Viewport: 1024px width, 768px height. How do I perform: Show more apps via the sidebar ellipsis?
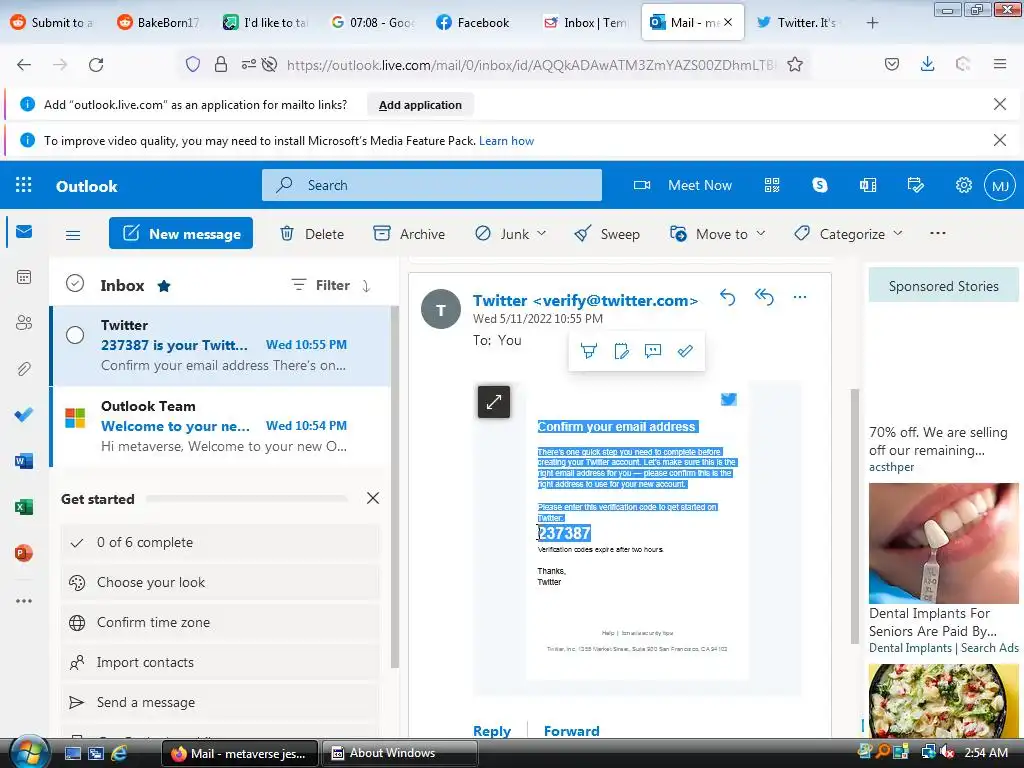coord(24,601)
